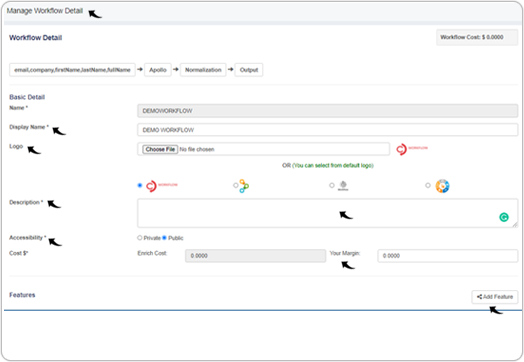
Task: Click the 'No file chosen' text
Action: click(197, 149)
